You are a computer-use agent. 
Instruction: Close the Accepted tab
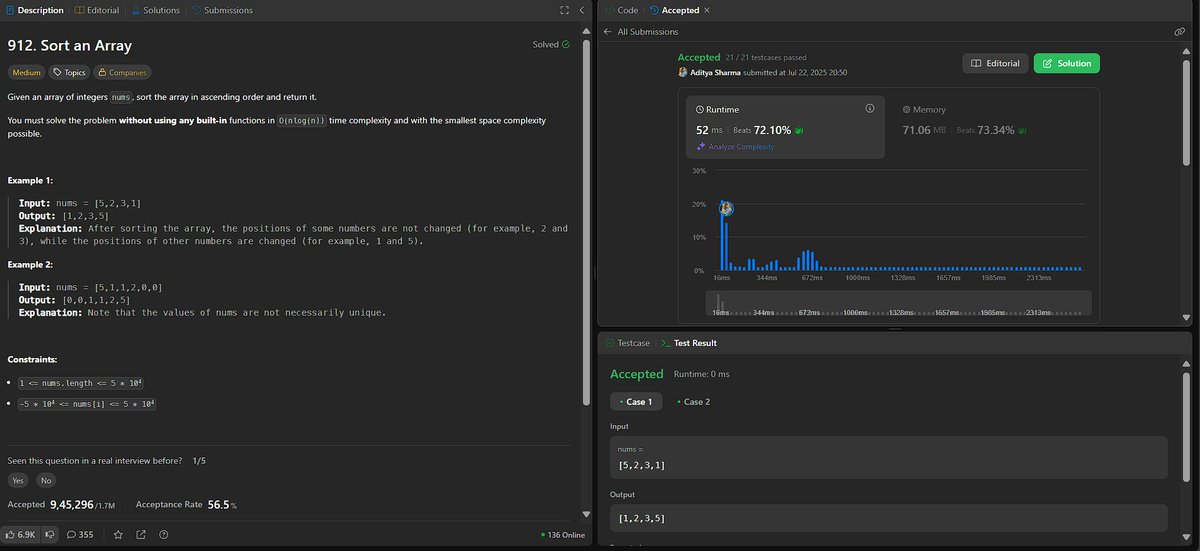tap(708, 10)
